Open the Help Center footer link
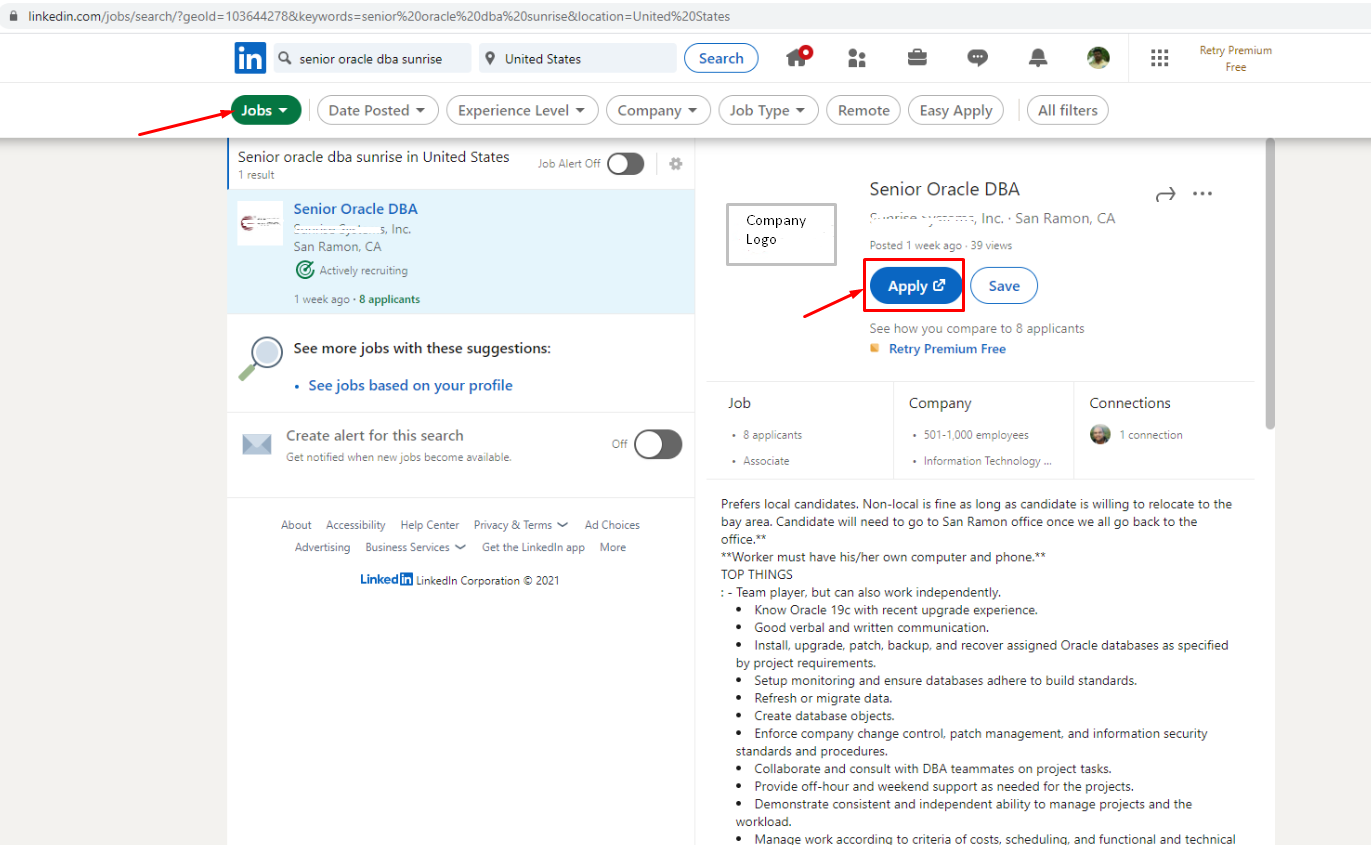The image size is (1371, 845). 430,525
